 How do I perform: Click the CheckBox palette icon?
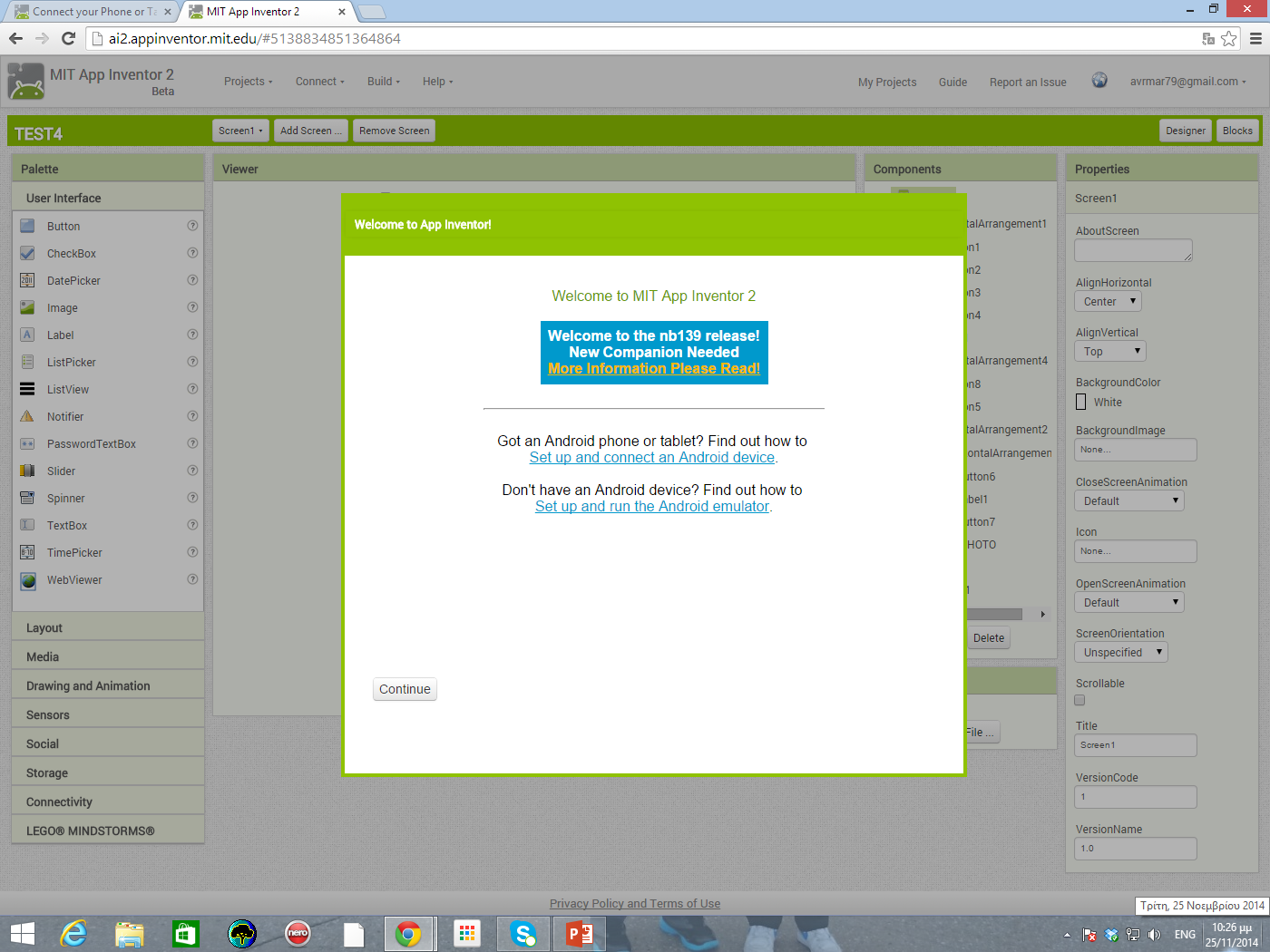[x=28, y=253]
